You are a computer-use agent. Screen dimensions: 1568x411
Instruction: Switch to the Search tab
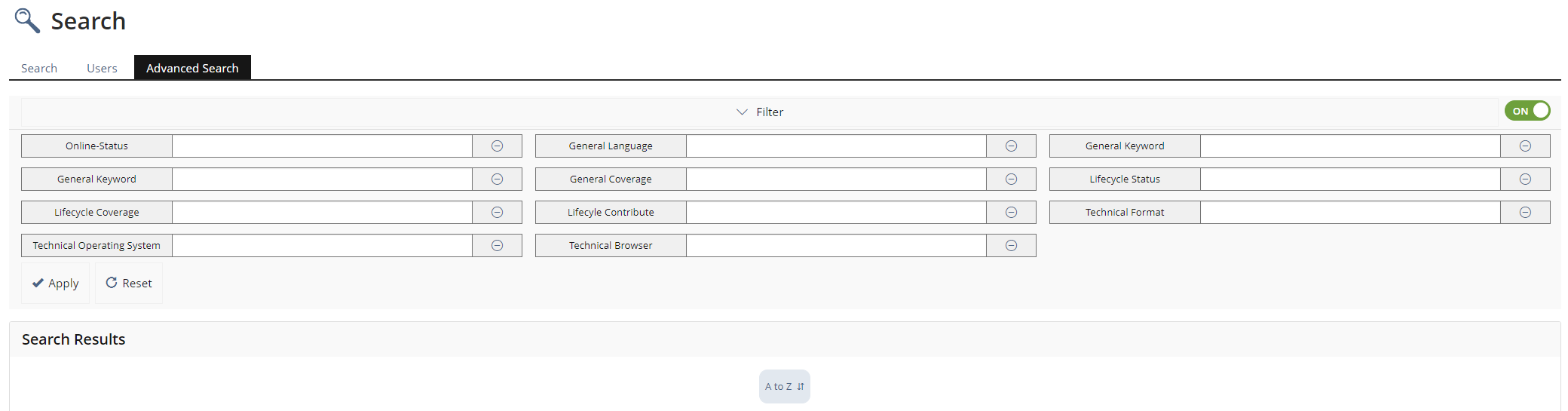click(x=39, y=68)
